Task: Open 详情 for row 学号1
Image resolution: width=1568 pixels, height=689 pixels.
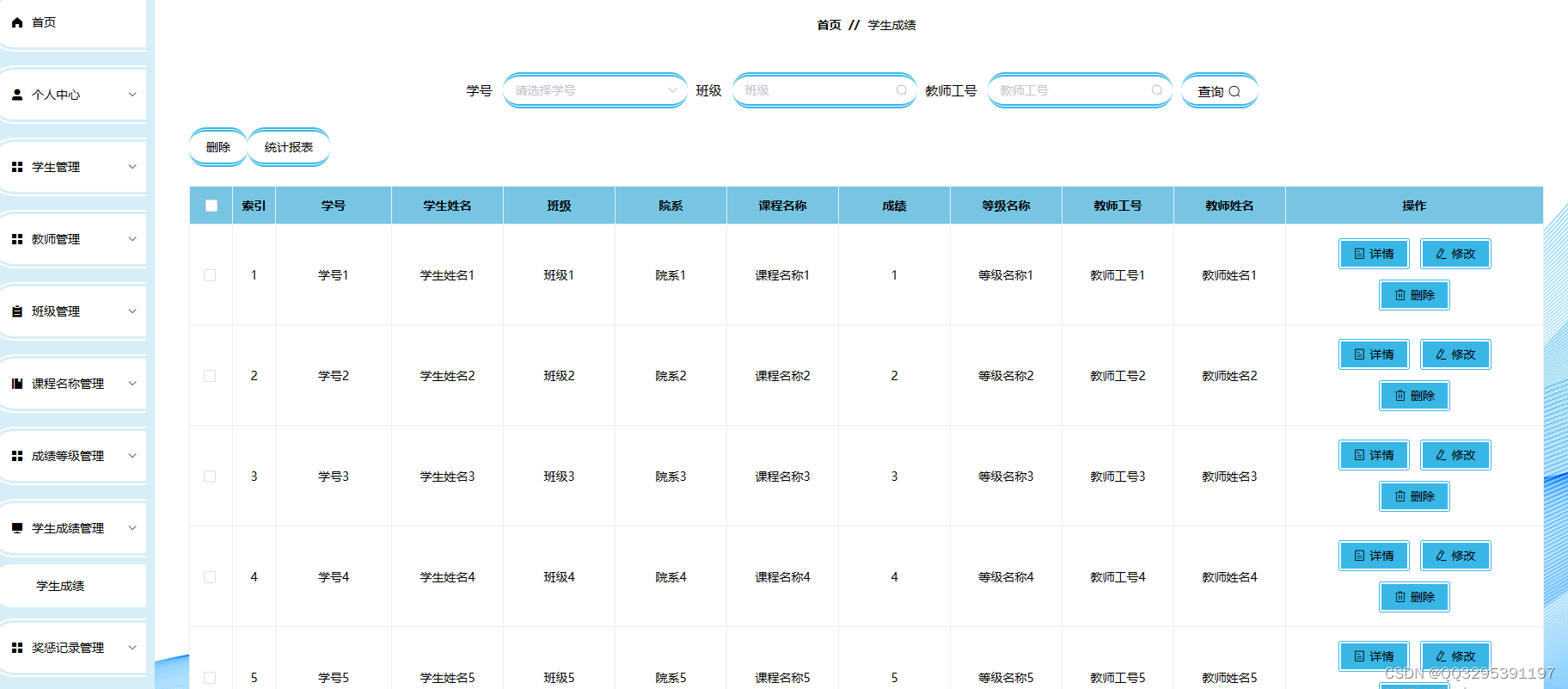Action: pyautogui.click(x=1374, y=254)
